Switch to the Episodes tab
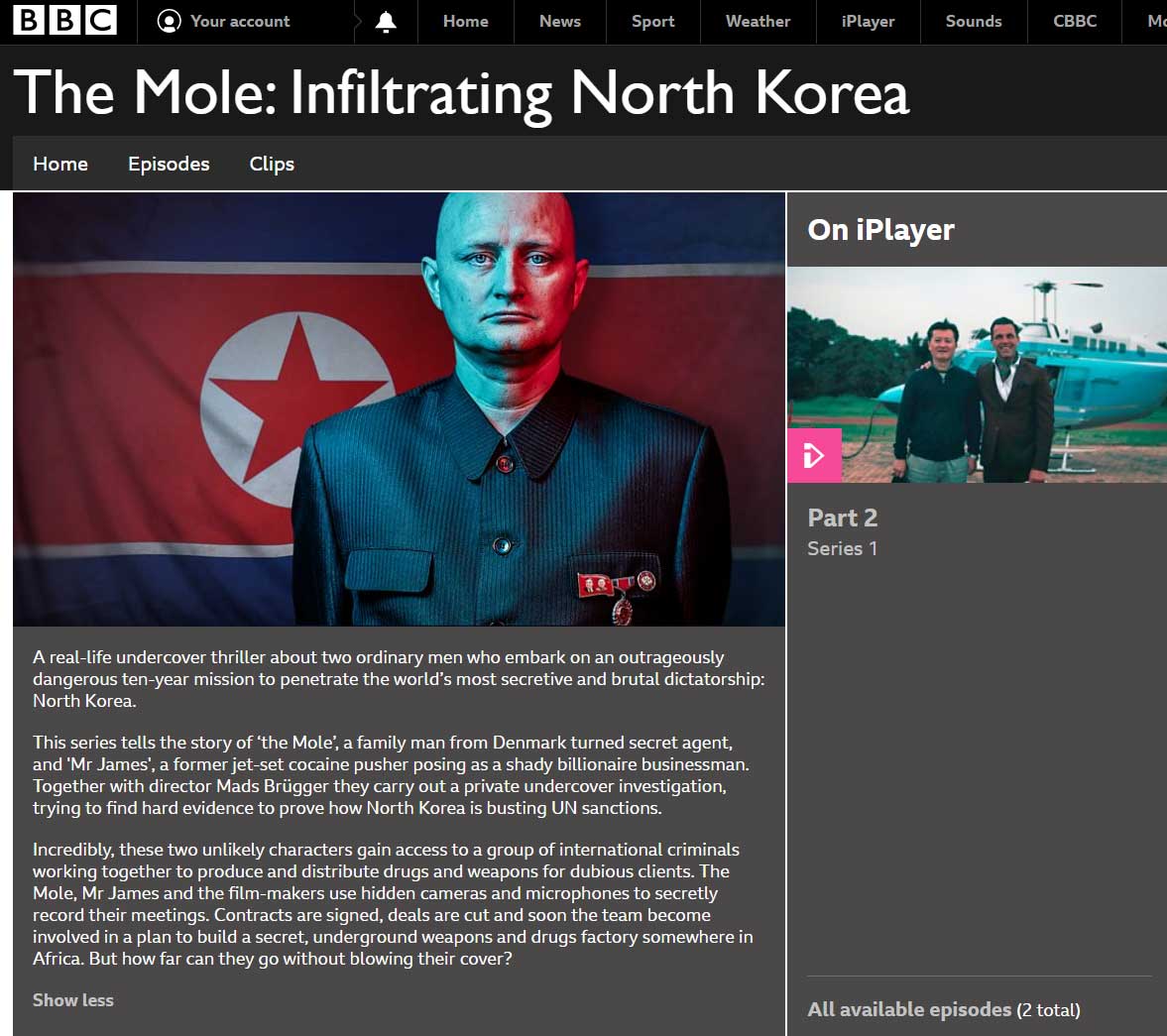1167x1036 pixels. 168,164
